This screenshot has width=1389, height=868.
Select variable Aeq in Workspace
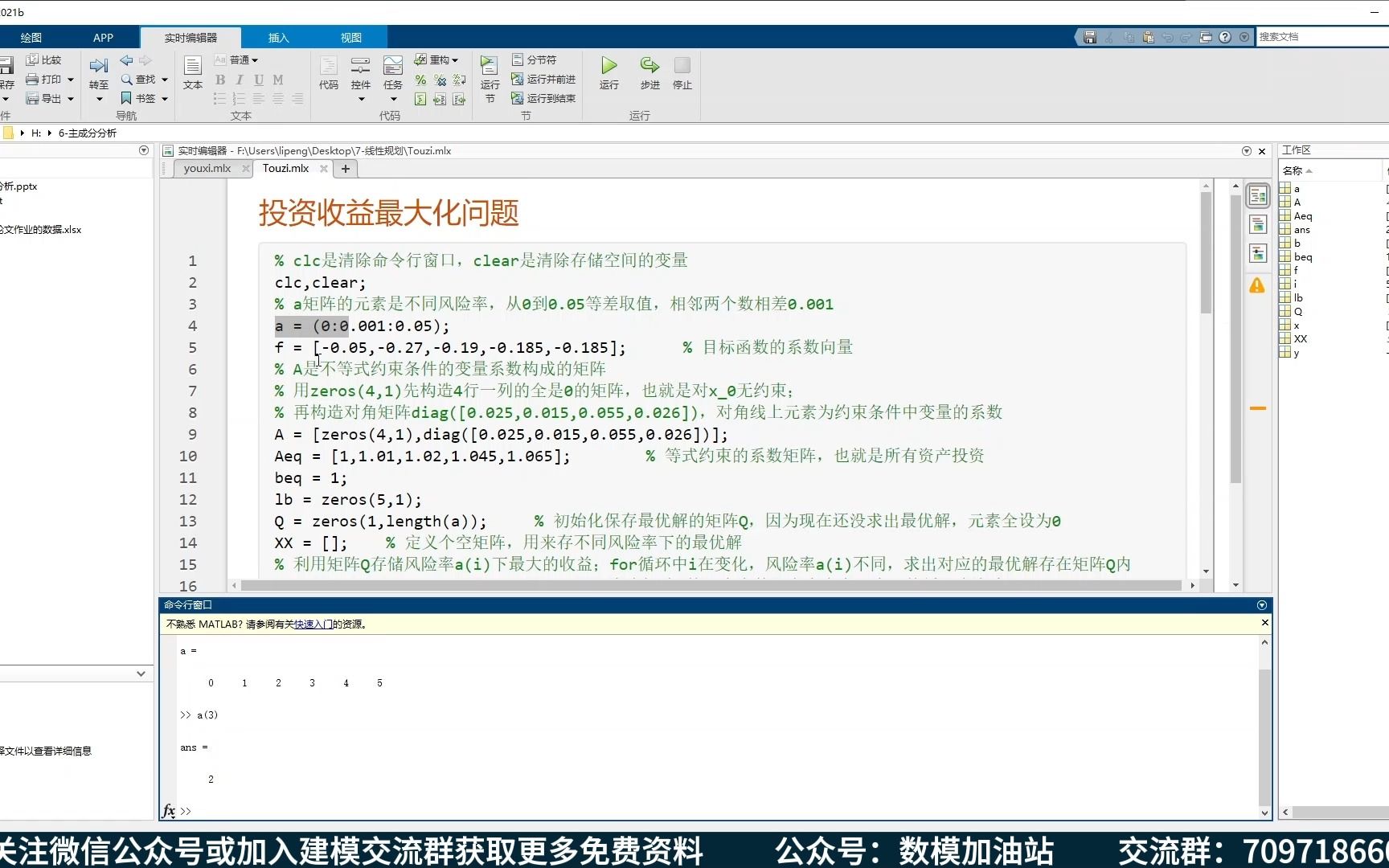pos(1302,215)
